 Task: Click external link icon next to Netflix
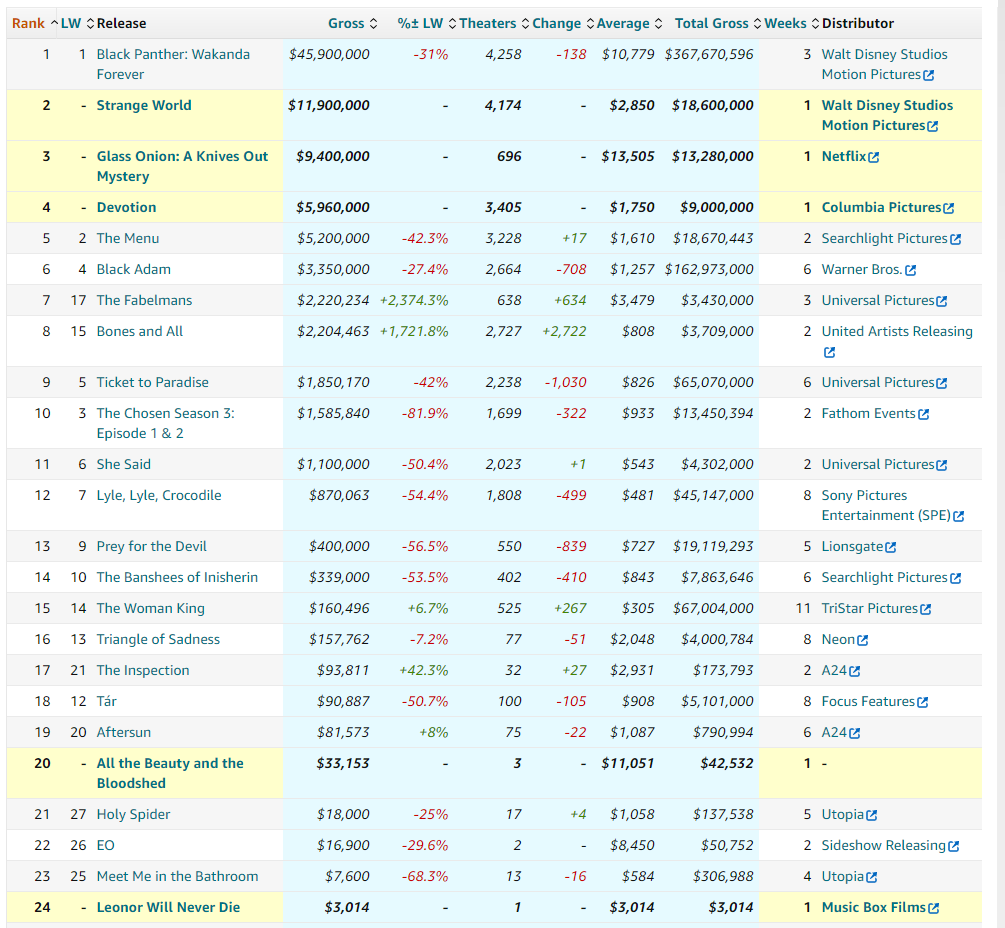click(x=874, y=157)
